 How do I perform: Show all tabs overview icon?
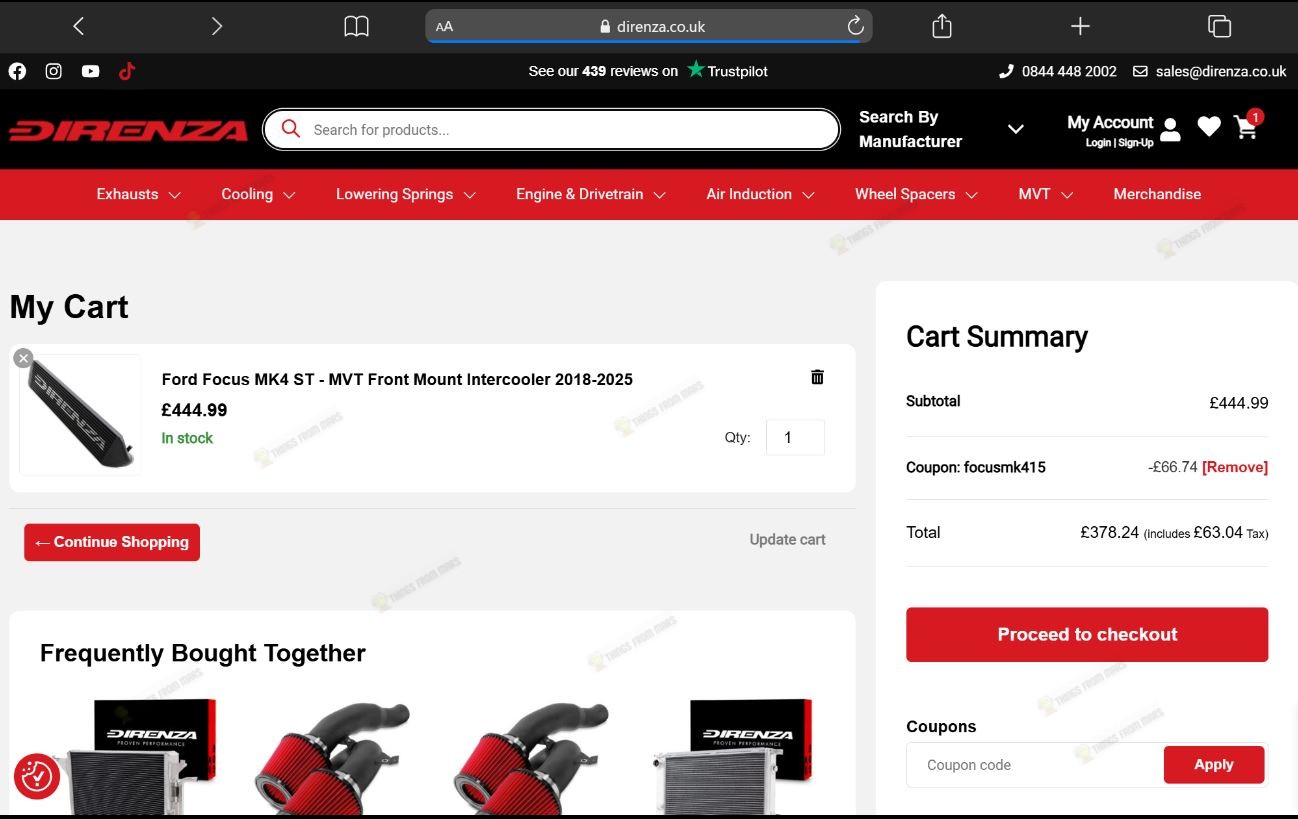click(1219, 26)
